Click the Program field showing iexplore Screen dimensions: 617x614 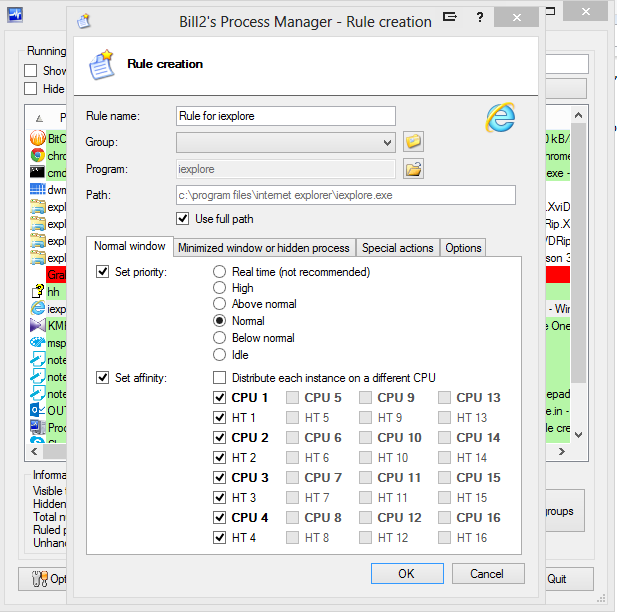pos(286,169)
